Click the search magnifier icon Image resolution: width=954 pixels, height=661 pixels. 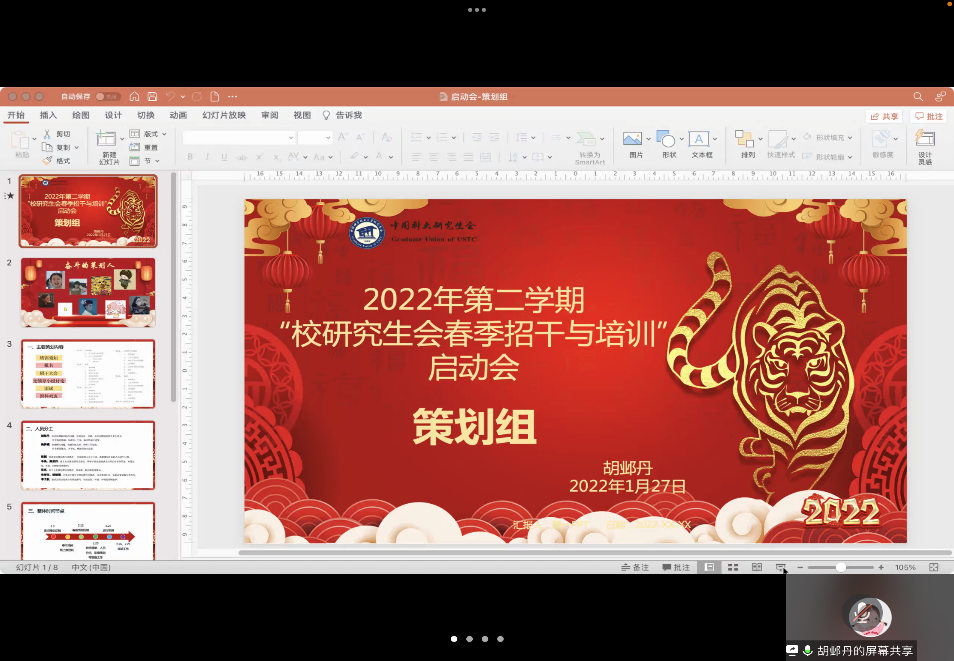coord(918,96)
